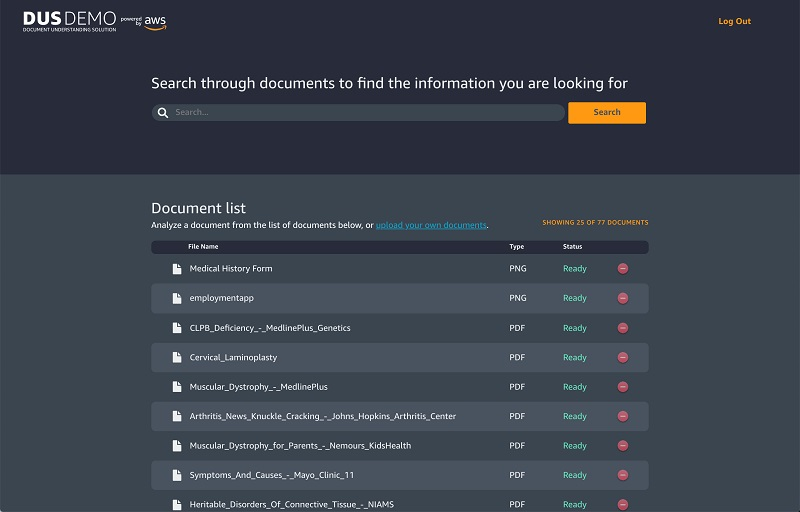Click Ready status of Medical History Form

tap(575, 269)
